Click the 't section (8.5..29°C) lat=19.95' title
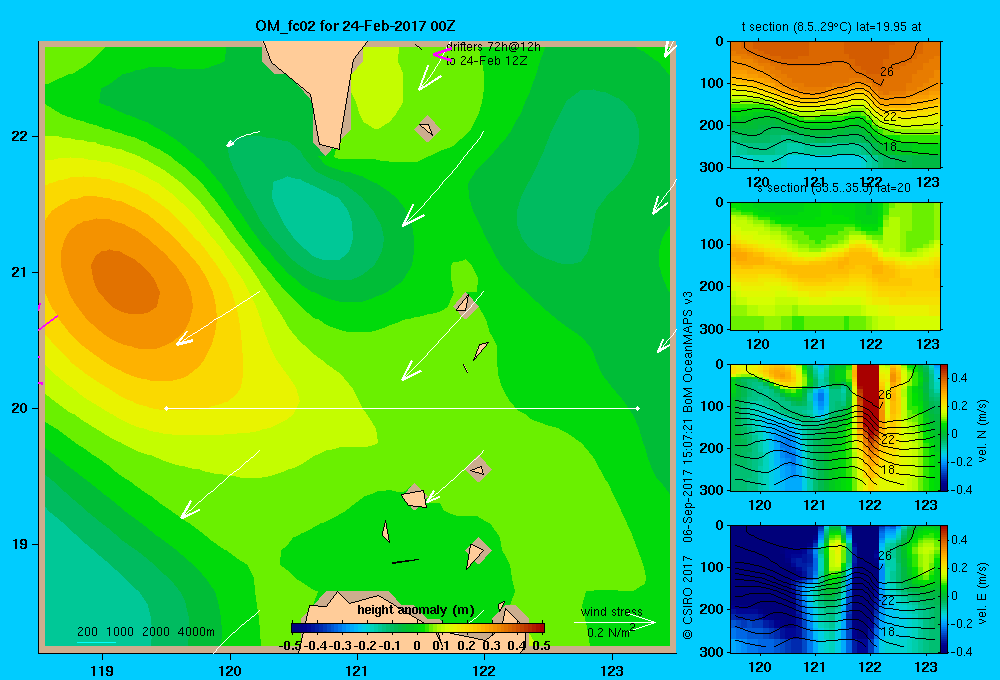 click(x=831, y=27)
